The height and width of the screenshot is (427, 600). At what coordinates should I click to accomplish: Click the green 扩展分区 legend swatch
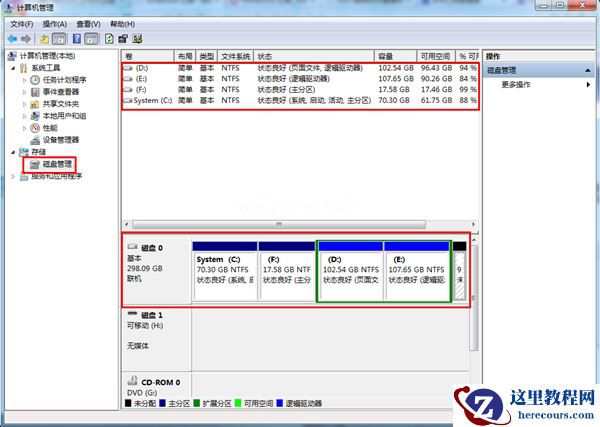coord(196,403)
